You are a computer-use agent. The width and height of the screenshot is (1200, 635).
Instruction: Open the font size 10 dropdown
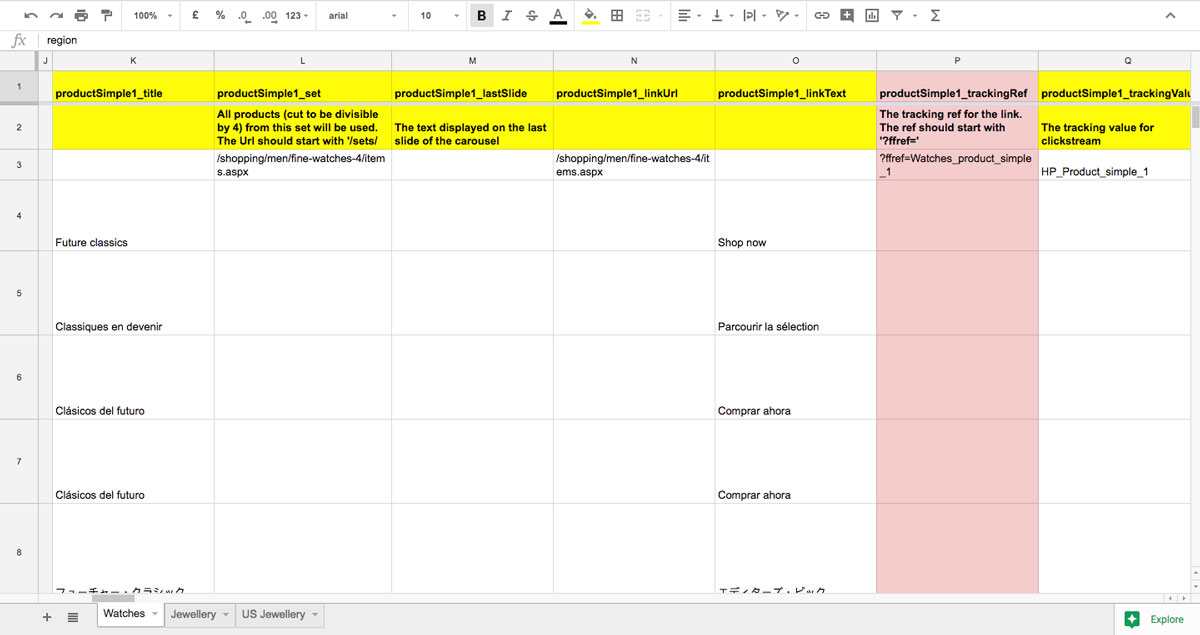coord(439,16)
